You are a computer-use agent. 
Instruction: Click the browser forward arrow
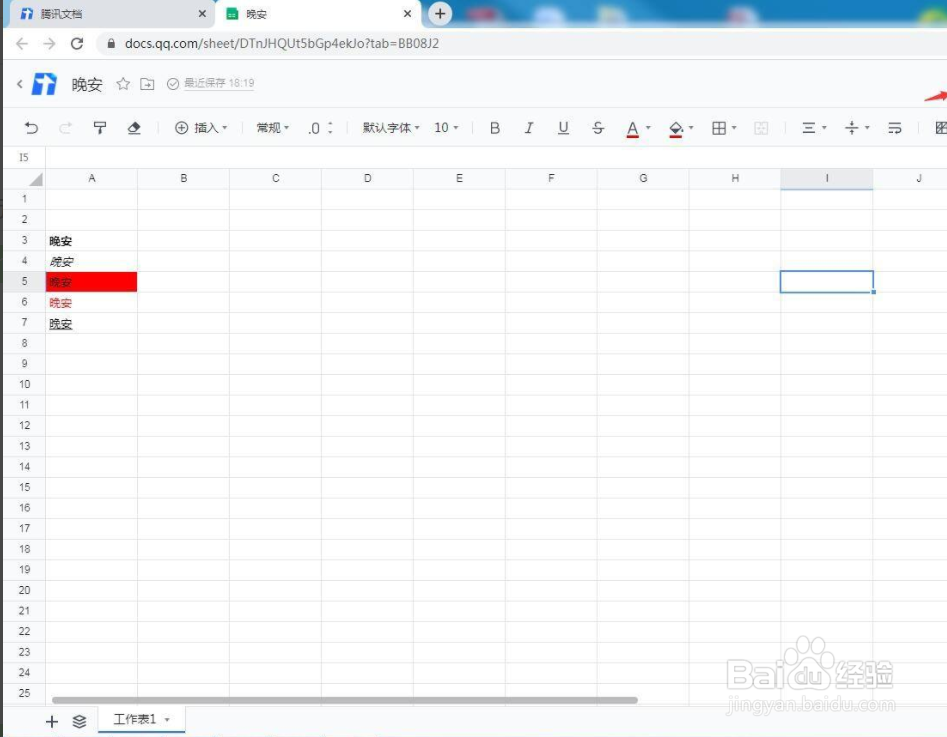click(50, 43)
